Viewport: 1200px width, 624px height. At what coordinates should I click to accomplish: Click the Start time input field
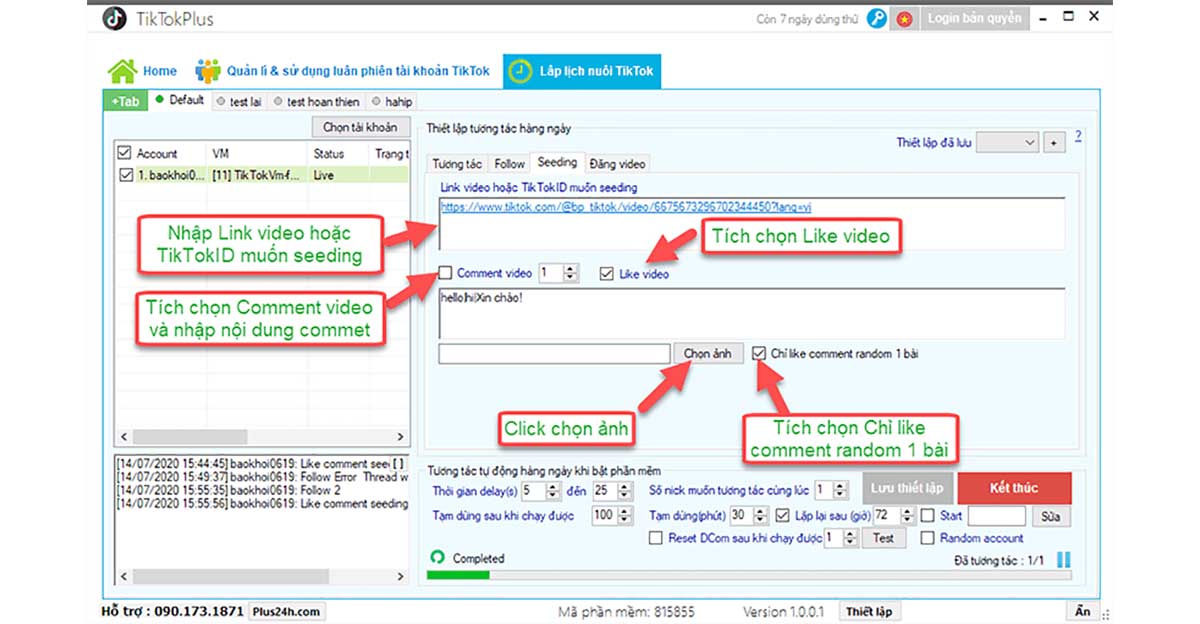997,516
